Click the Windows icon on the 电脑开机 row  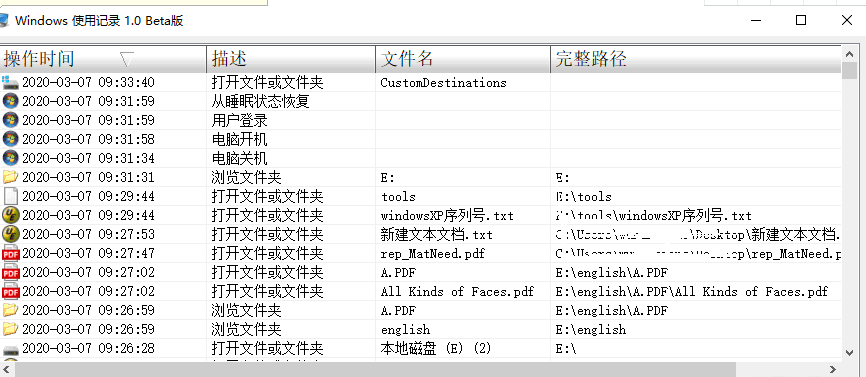click(x=10, y=139)
